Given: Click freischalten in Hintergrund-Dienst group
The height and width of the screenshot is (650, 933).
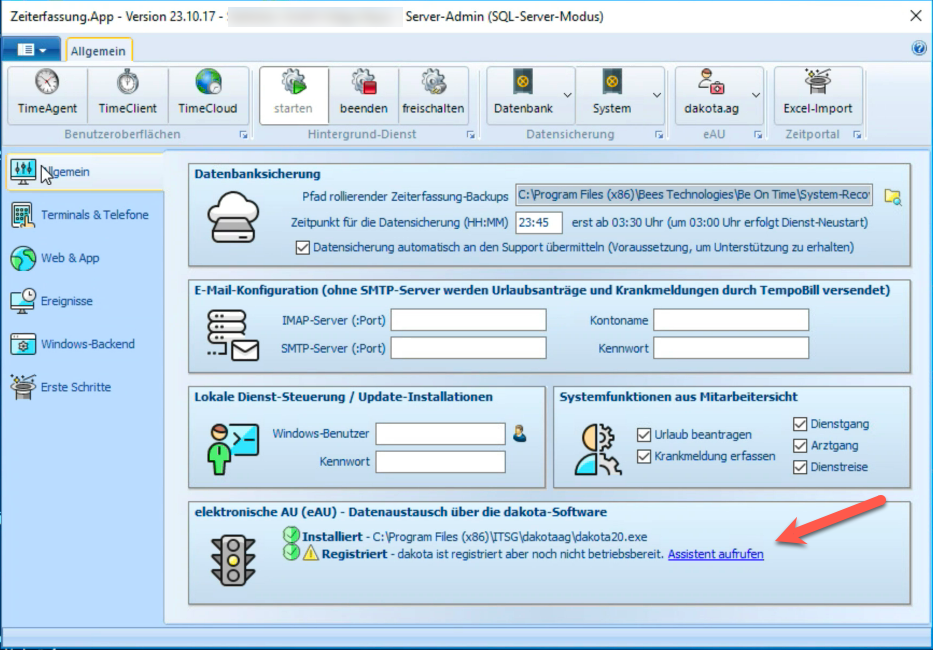Looking at the screenshot, I should coord(433,94).
